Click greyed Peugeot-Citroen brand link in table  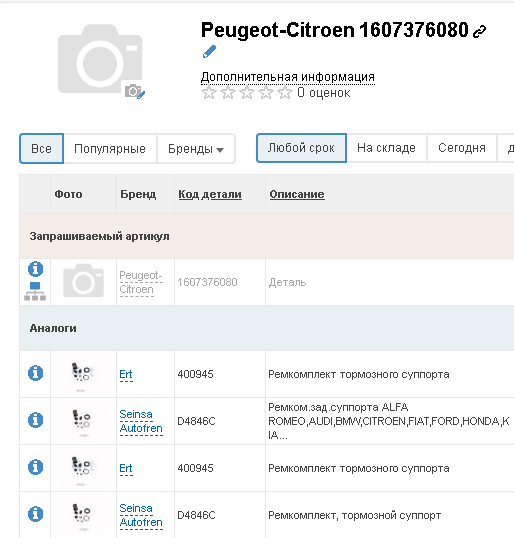tap(141, 282)
